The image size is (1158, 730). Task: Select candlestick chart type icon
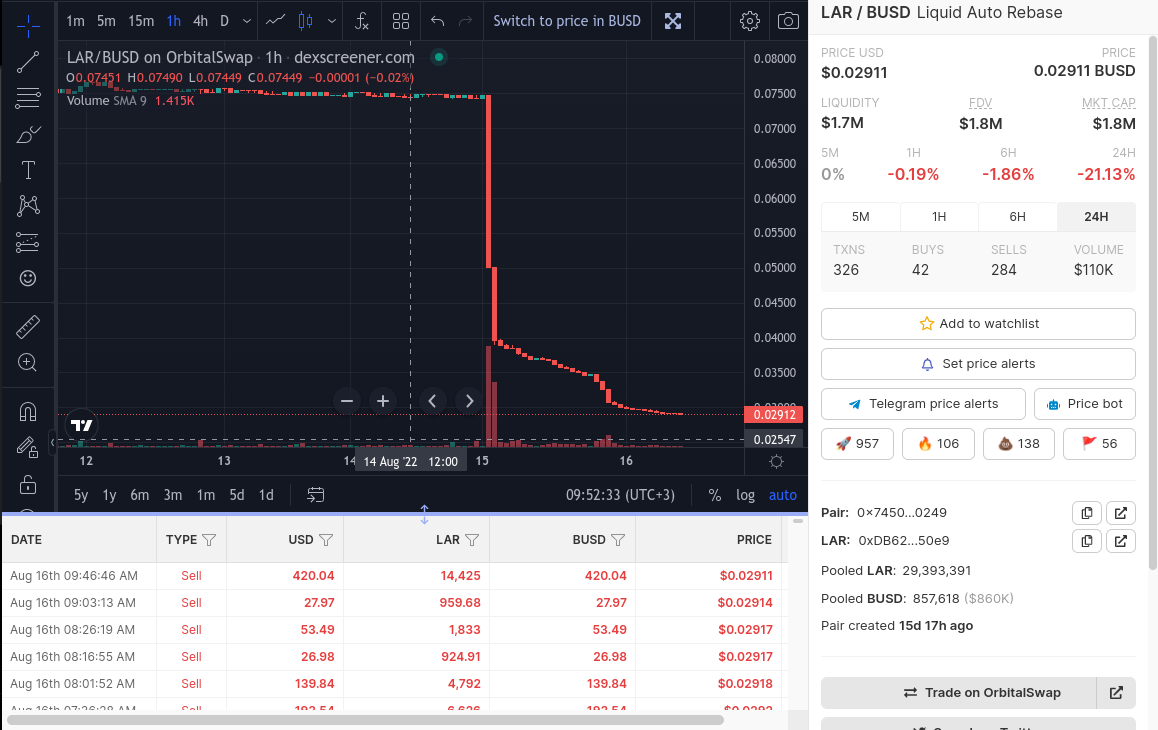point(305,21)
